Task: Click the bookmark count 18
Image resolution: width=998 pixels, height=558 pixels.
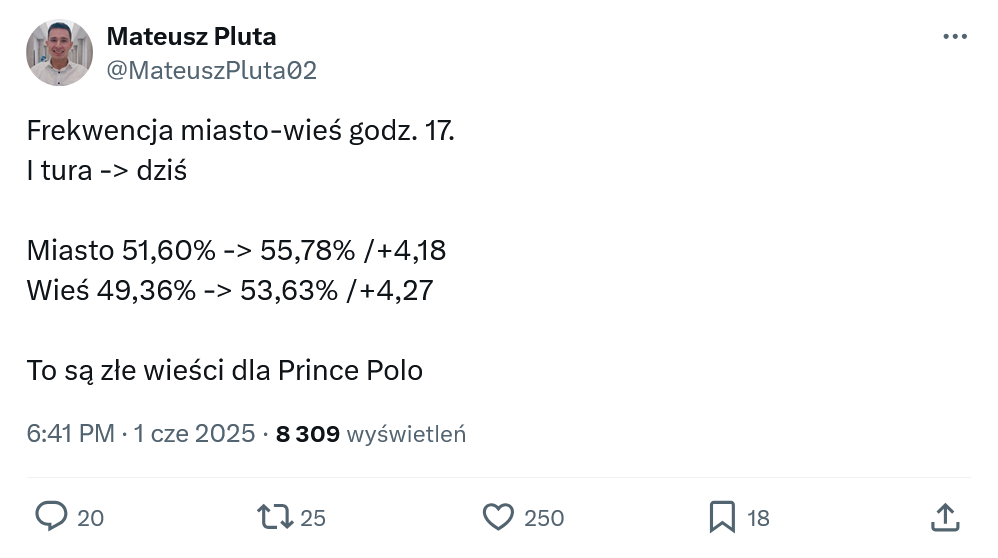Action: point(758,518)
